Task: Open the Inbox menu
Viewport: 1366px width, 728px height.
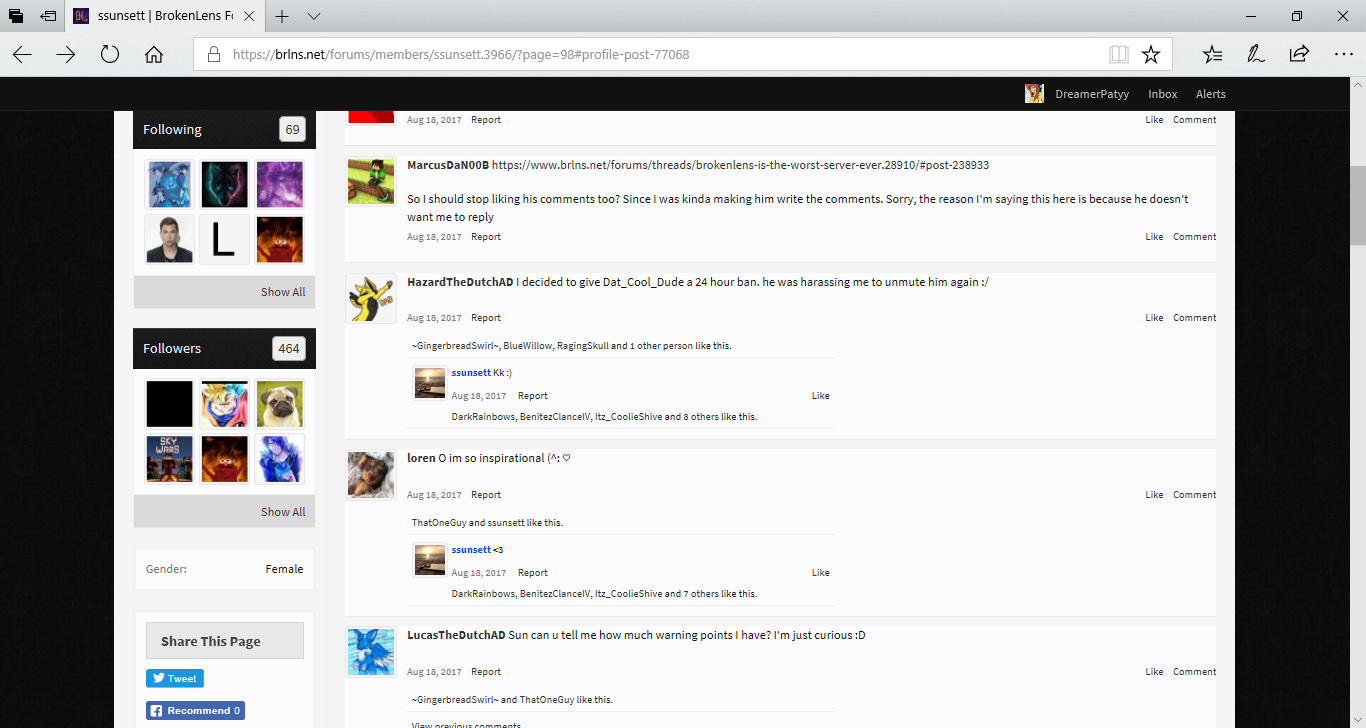Action: pos(1163,94)
